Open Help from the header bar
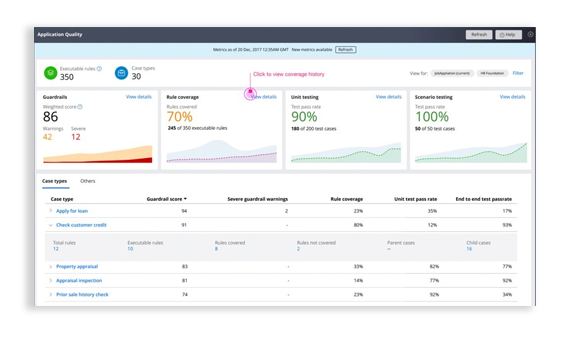The image size is (562, 360). click(x=508, y=34)
